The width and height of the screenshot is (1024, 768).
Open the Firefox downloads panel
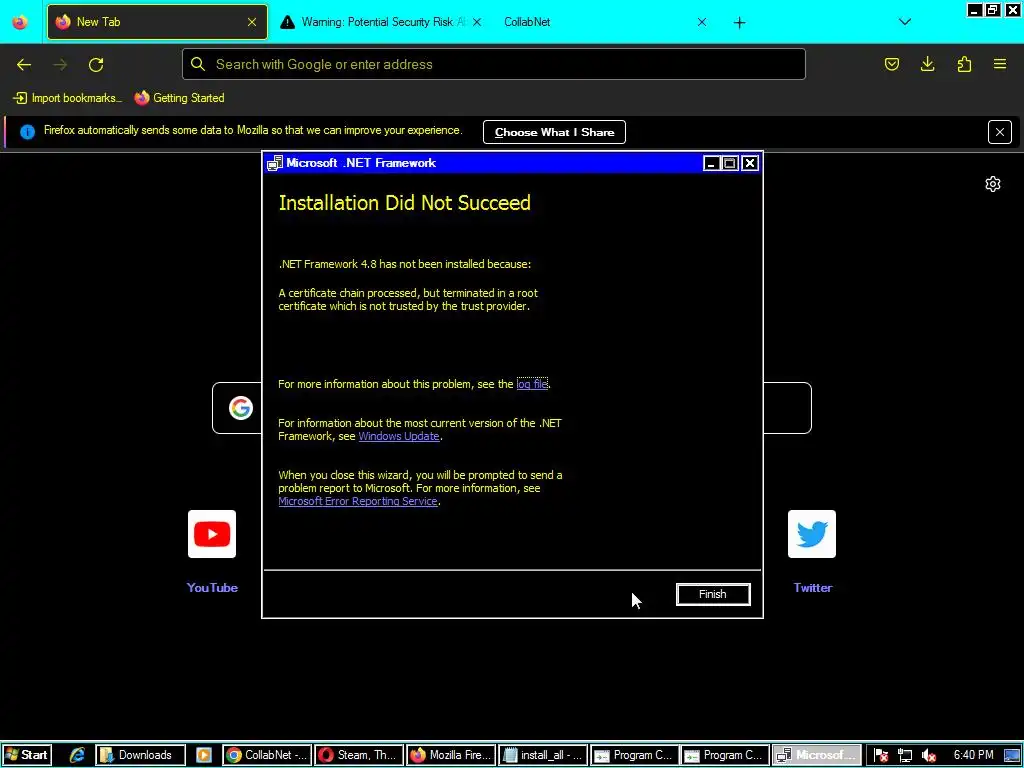coord(927,64)
